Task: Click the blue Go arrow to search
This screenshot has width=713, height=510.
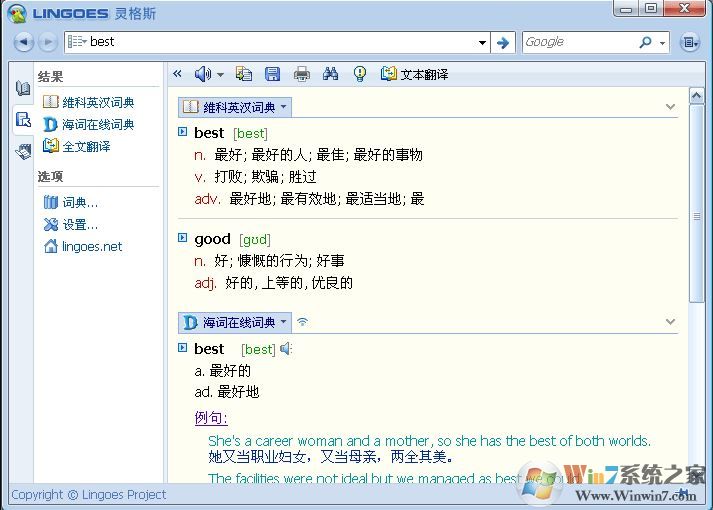Action: tap(503, 43)
